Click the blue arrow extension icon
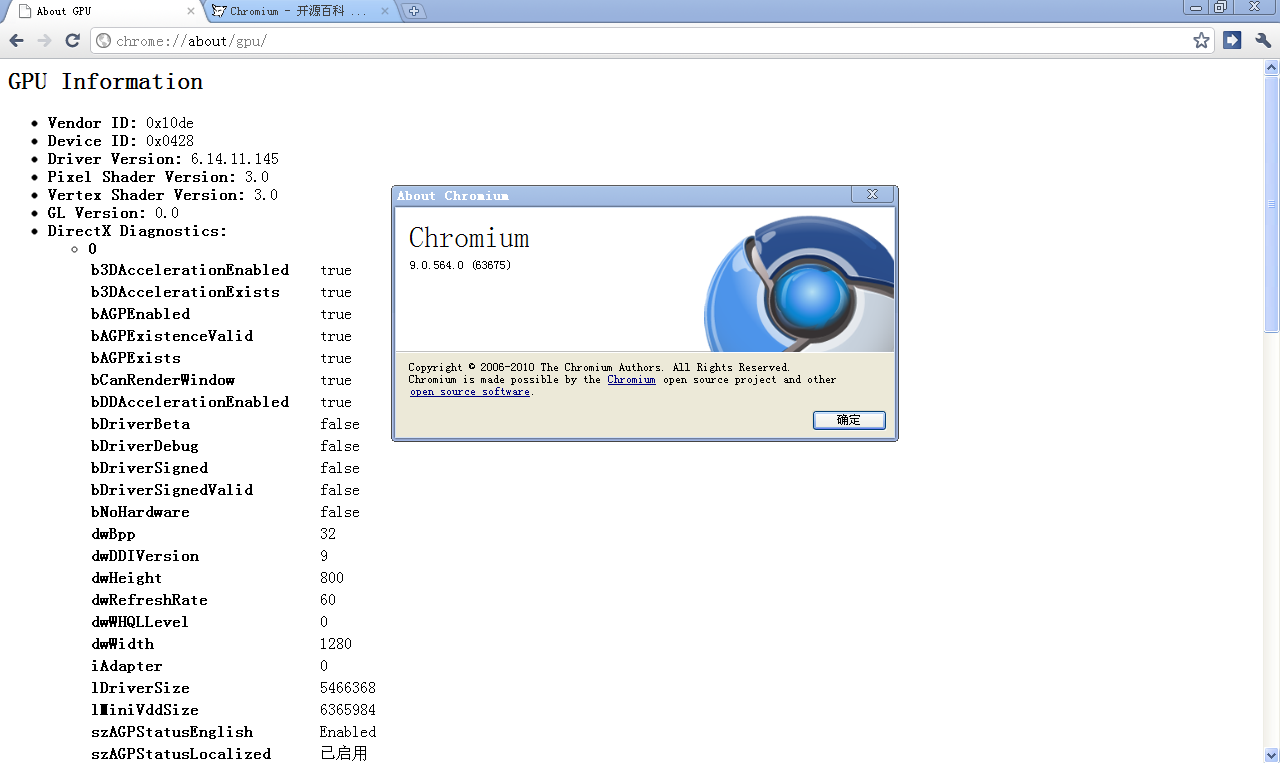The height and width of the screenshot is (763, 1280). pos(1232,41)
